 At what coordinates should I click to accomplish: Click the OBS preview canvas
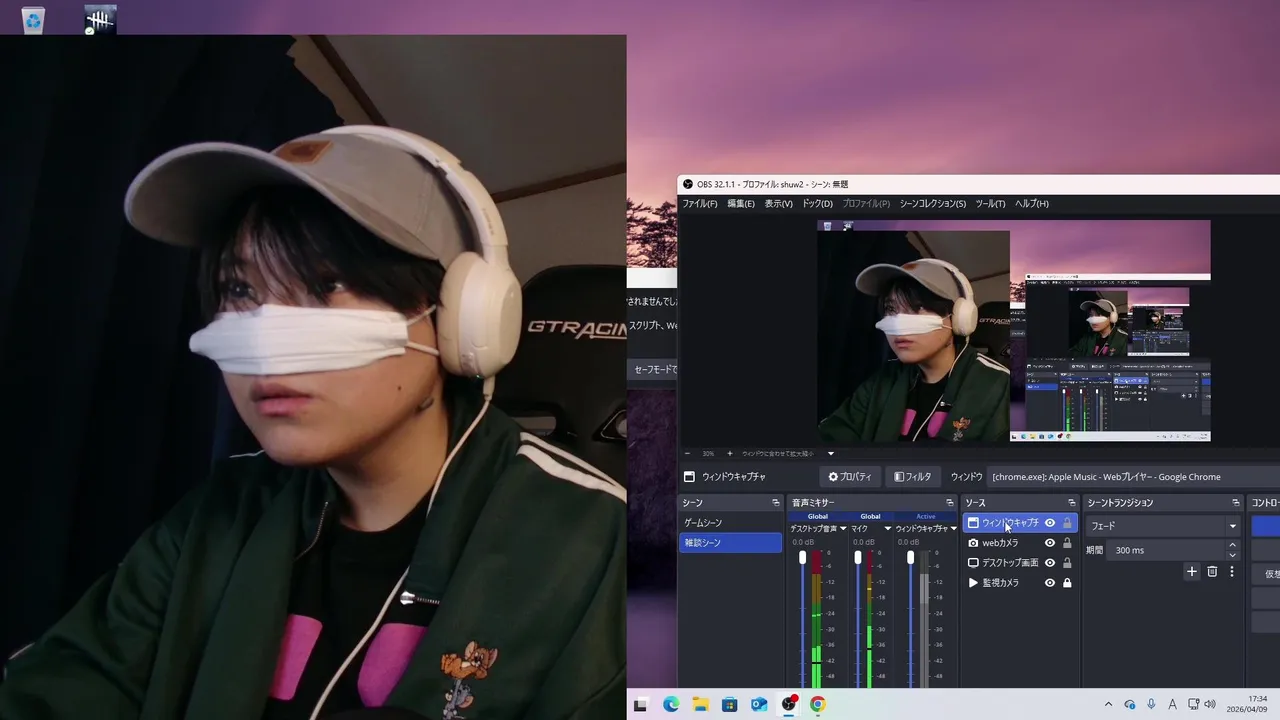pos(1014,331)
